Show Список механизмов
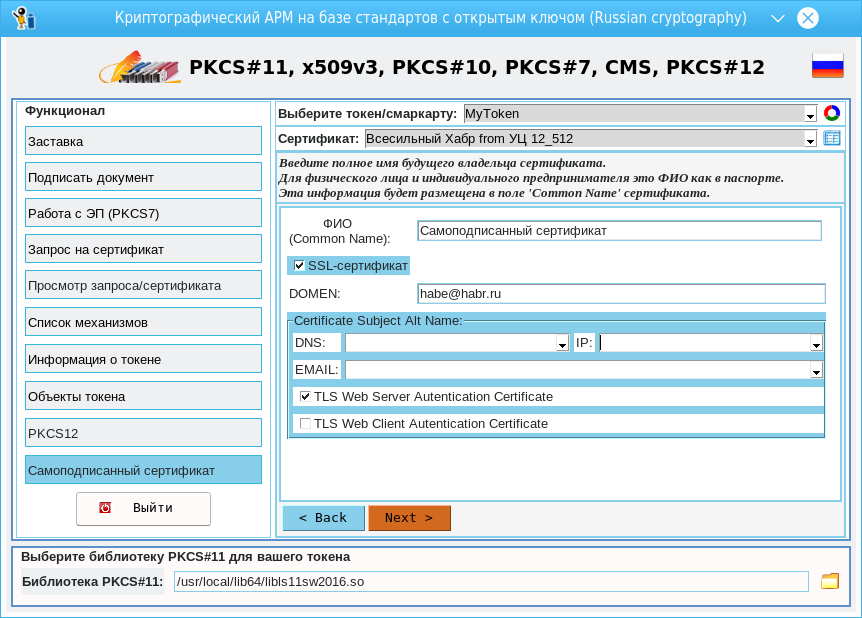 tap(143, 322)
